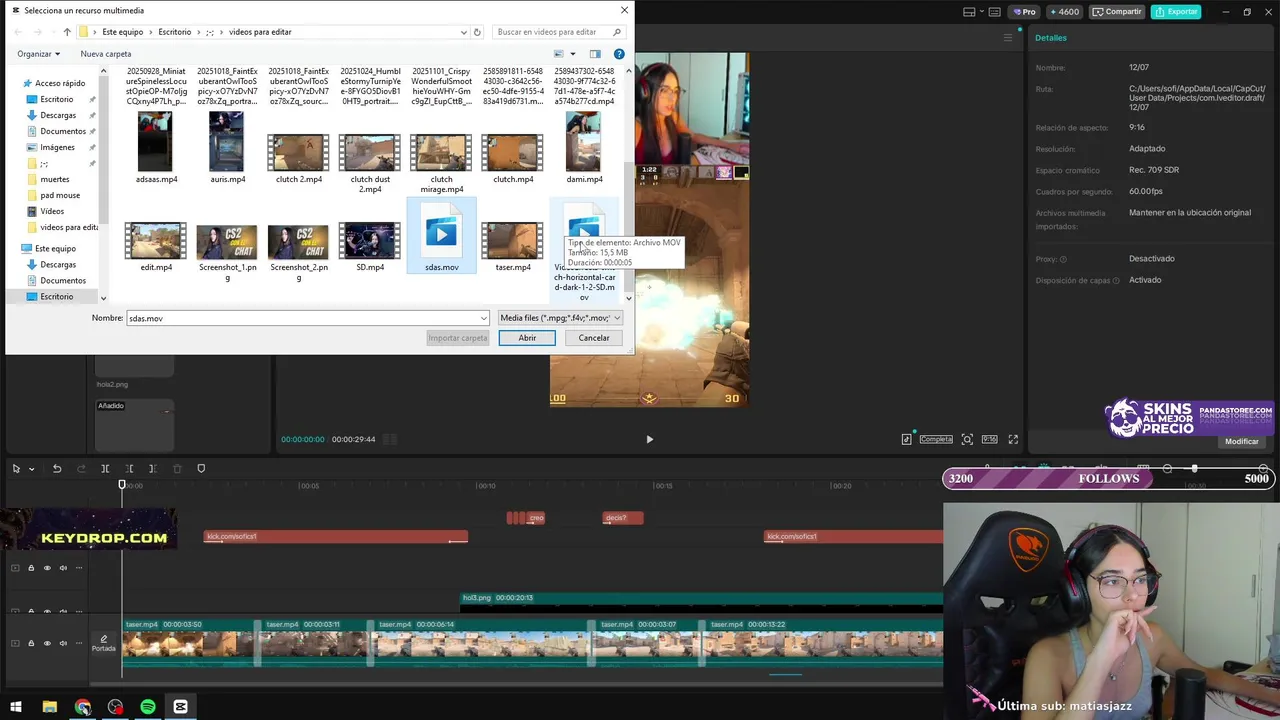Viewport: 1280px width, 720px height.
Task: Open the Proxy help info icon
Action: [1063, 259]
